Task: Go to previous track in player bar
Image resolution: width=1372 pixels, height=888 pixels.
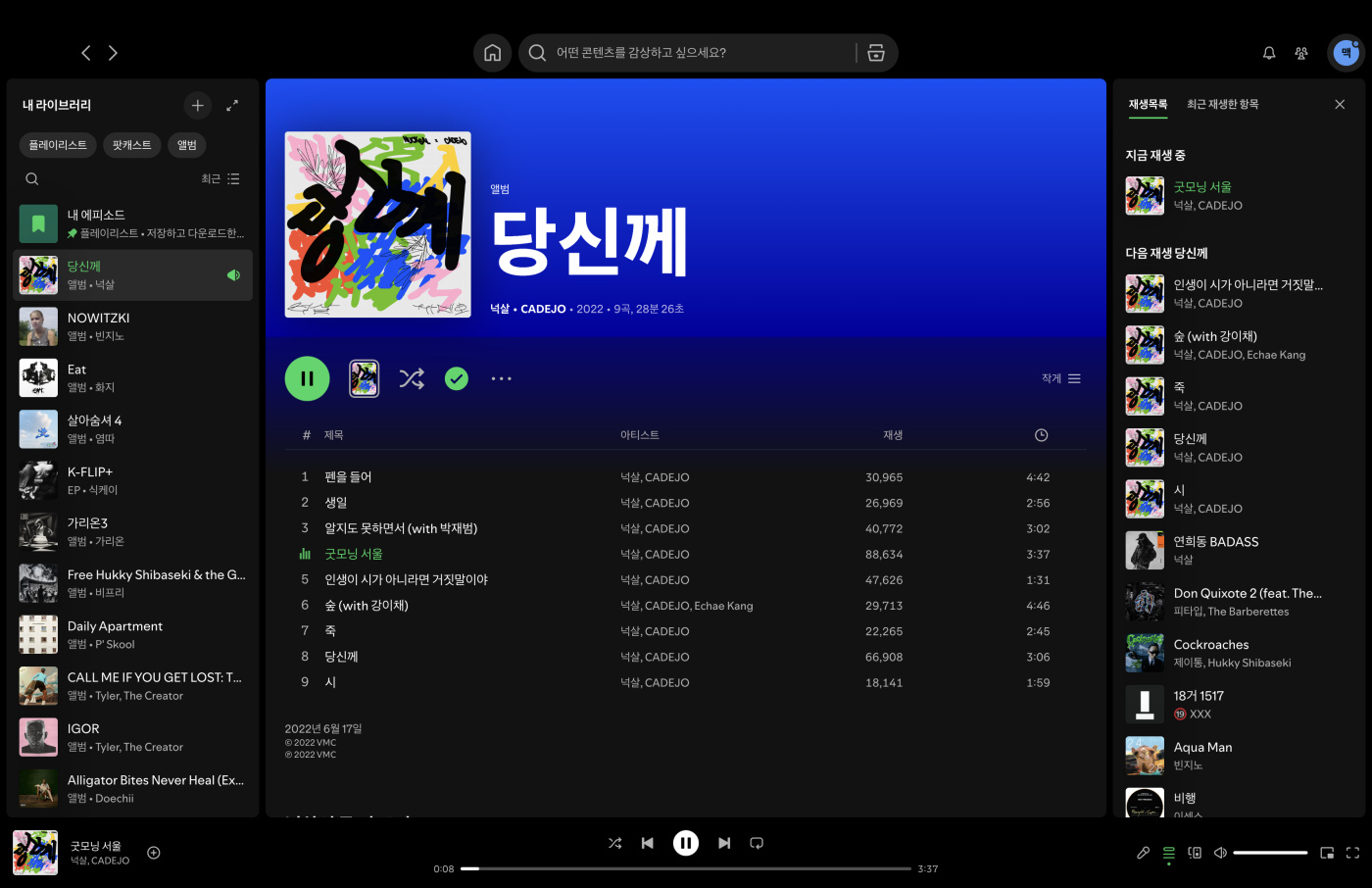Action: 648,843
